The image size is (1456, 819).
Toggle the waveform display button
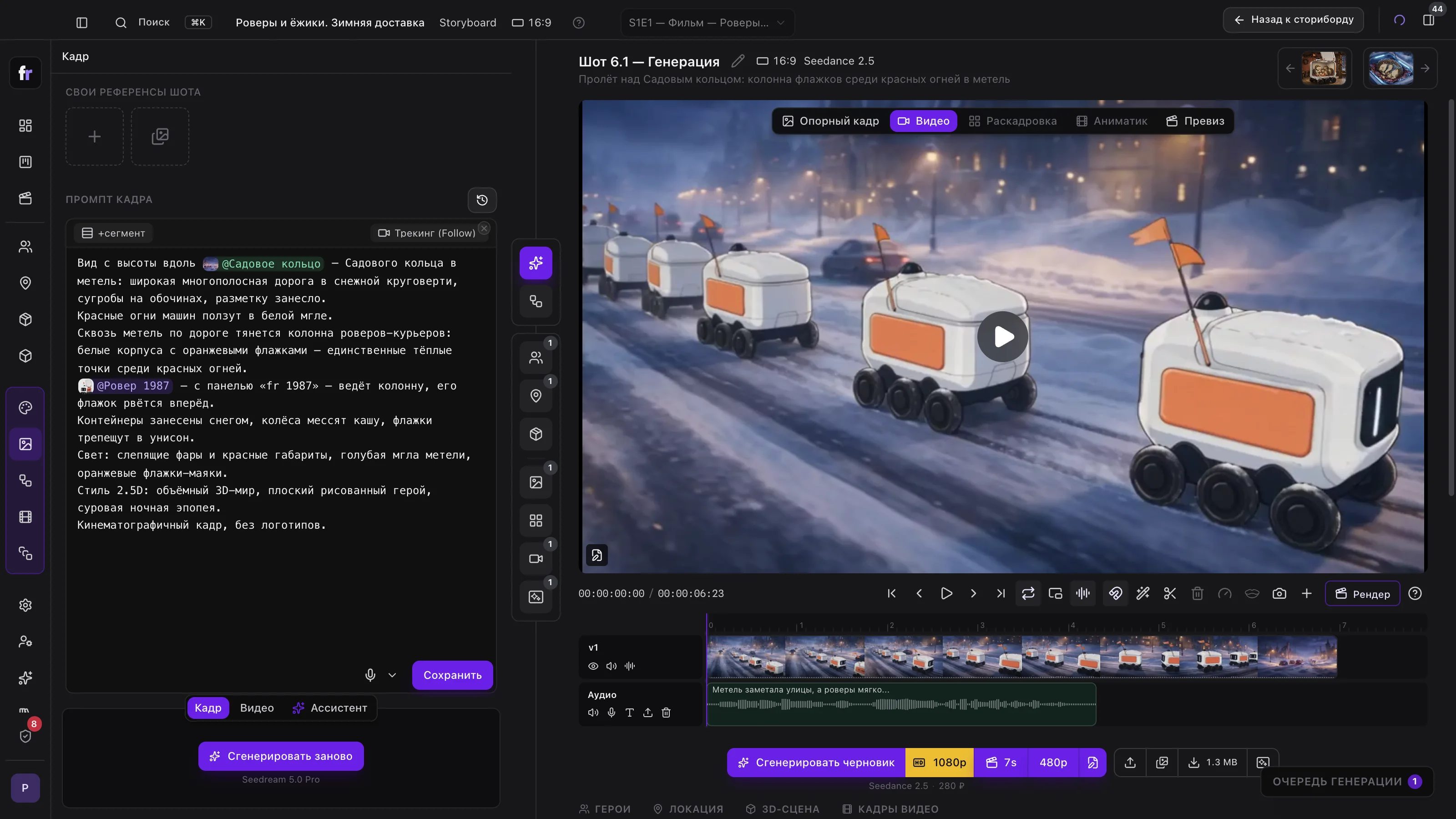[1083, 593]
